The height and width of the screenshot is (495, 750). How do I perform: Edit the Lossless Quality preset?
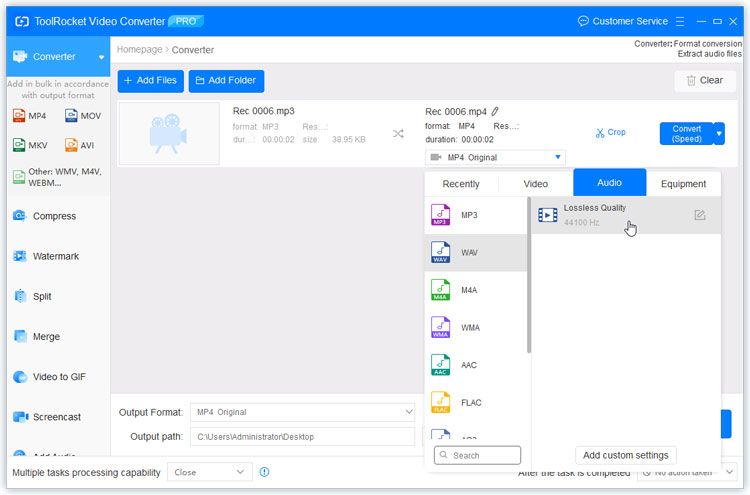click(x=700, y=215)
